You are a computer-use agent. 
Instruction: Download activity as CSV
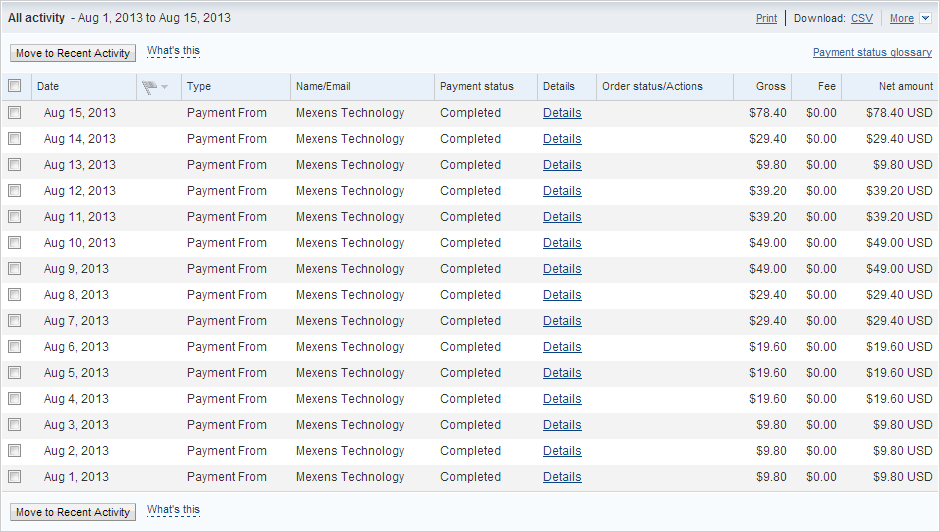coord(861,18)
